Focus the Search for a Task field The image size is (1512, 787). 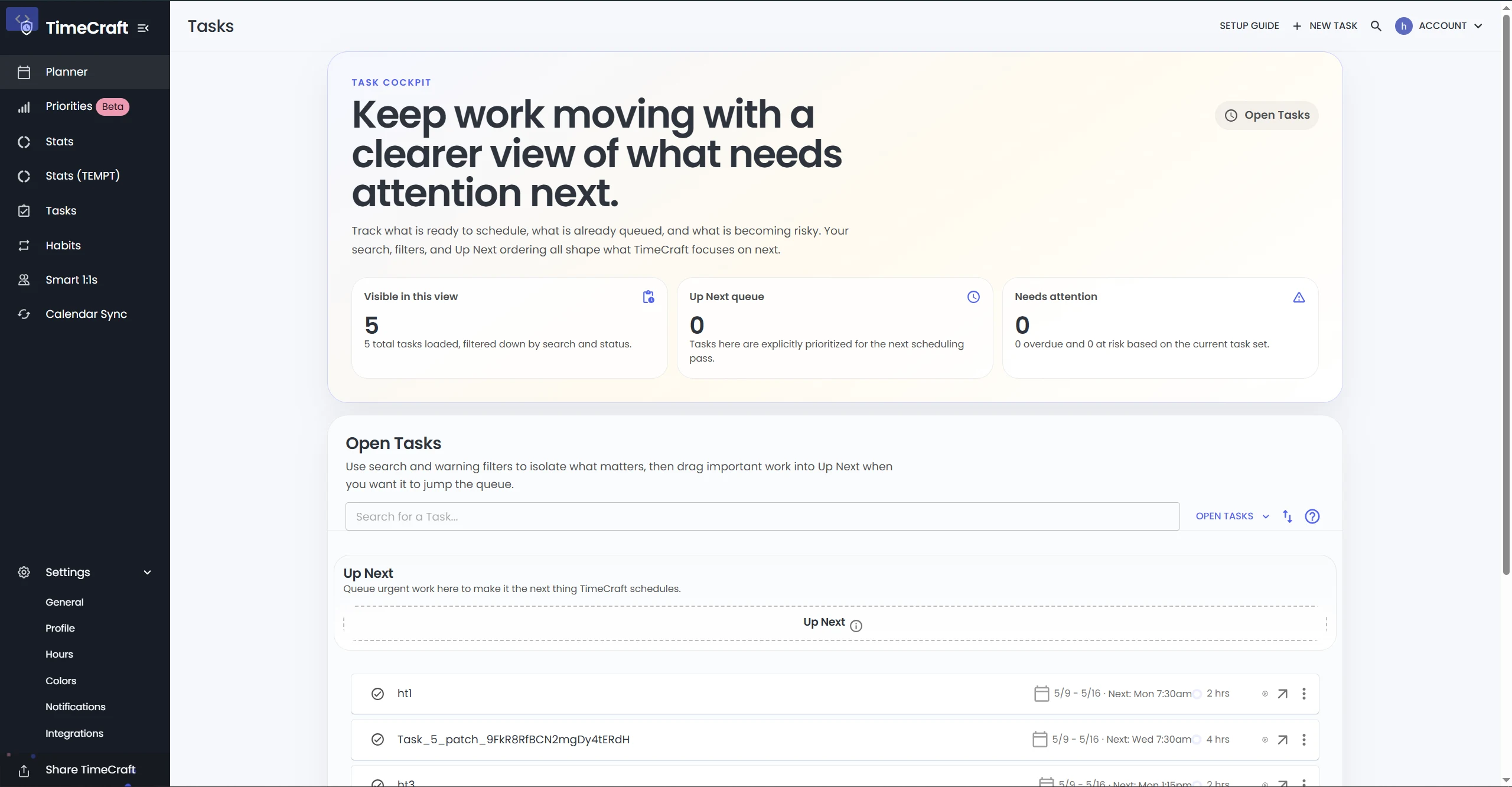(x=762, y=516)
